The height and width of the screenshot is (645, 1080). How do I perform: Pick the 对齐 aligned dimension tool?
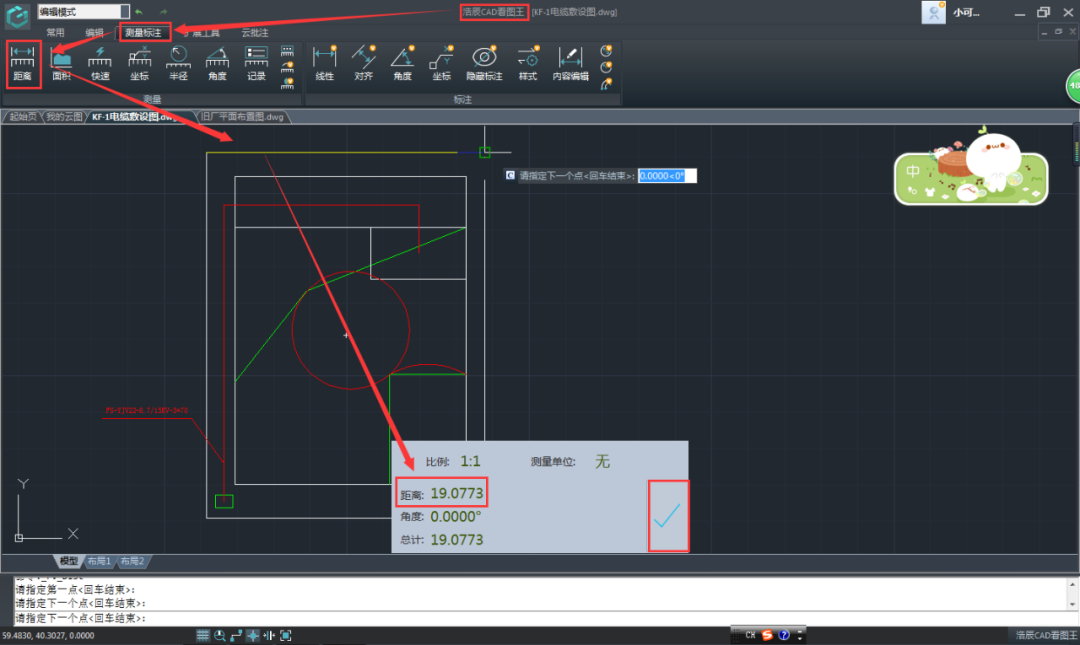pyautogui.click(x=364, y=63)
